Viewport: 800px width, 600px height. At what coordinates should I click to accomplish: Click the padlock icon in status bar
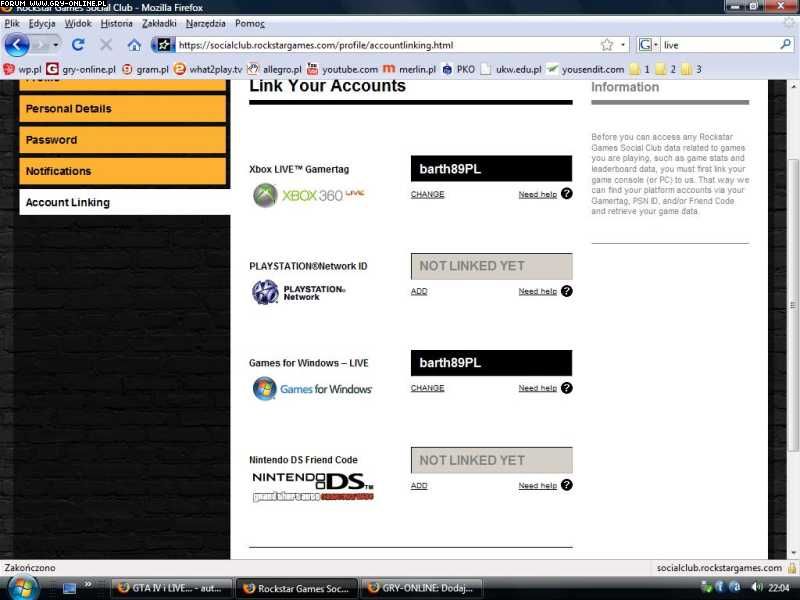point(792,567)
